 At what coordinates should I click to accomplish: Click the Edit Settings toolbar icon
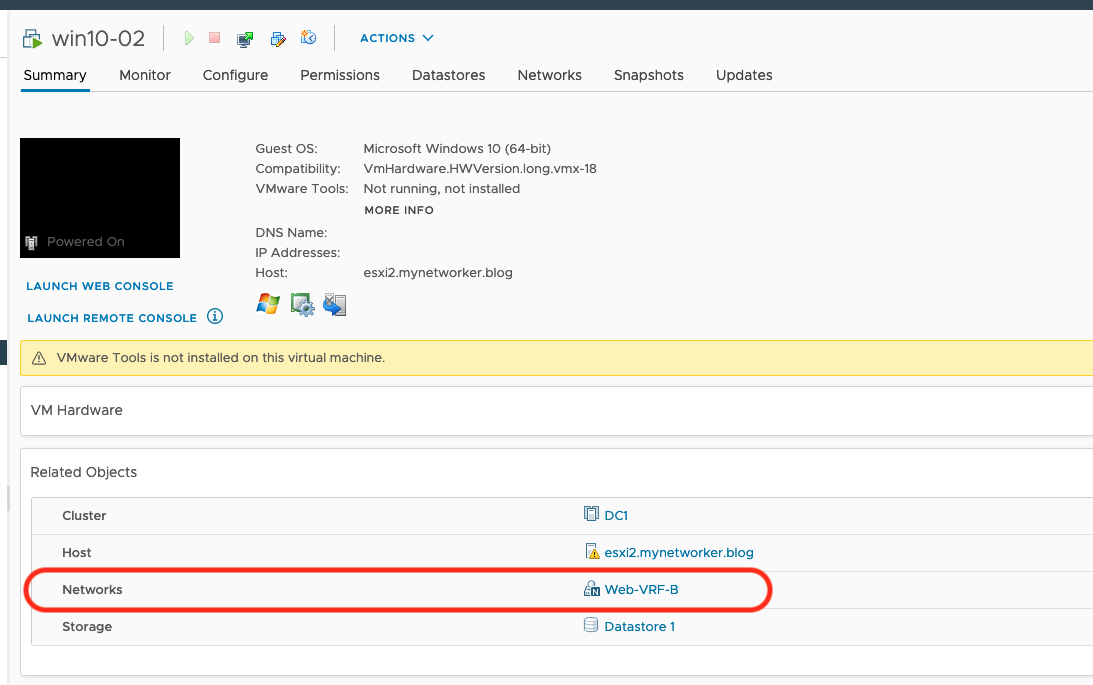click(x=278, y=39)
